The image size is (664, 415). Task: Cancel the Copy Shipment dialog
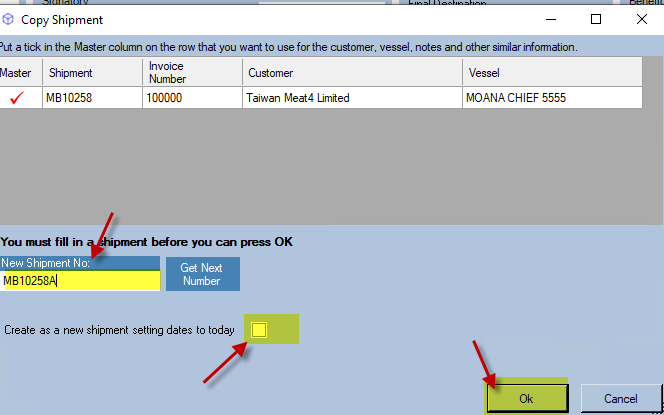click(x=620, y=398)
